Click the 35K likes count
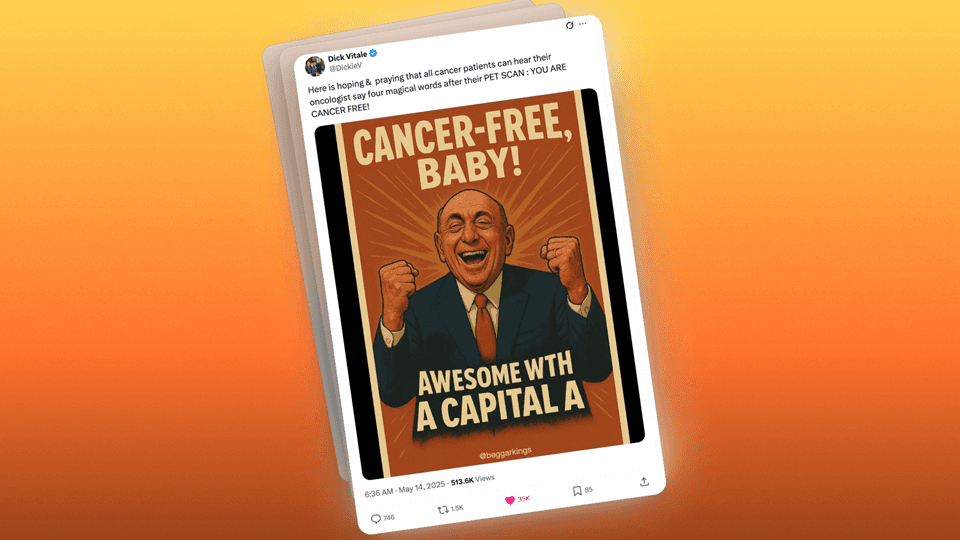Screen dimensions: 960x540 523,499
